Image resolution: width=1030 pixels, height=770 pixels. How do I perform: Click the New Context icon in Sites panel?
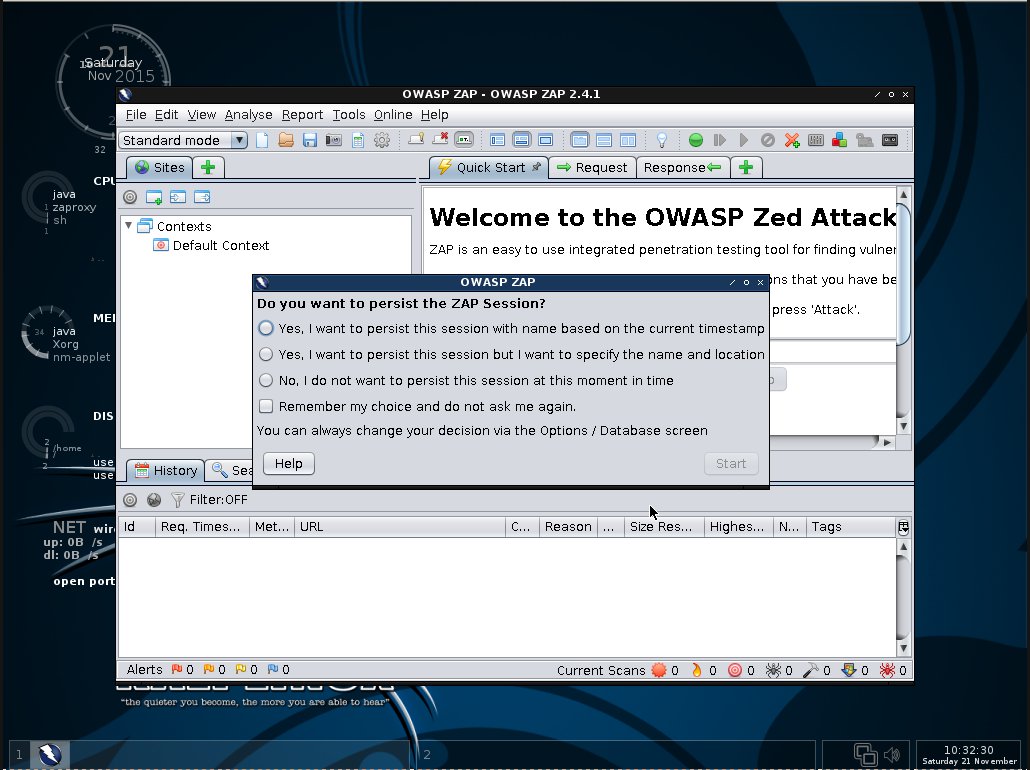(154, 197)
